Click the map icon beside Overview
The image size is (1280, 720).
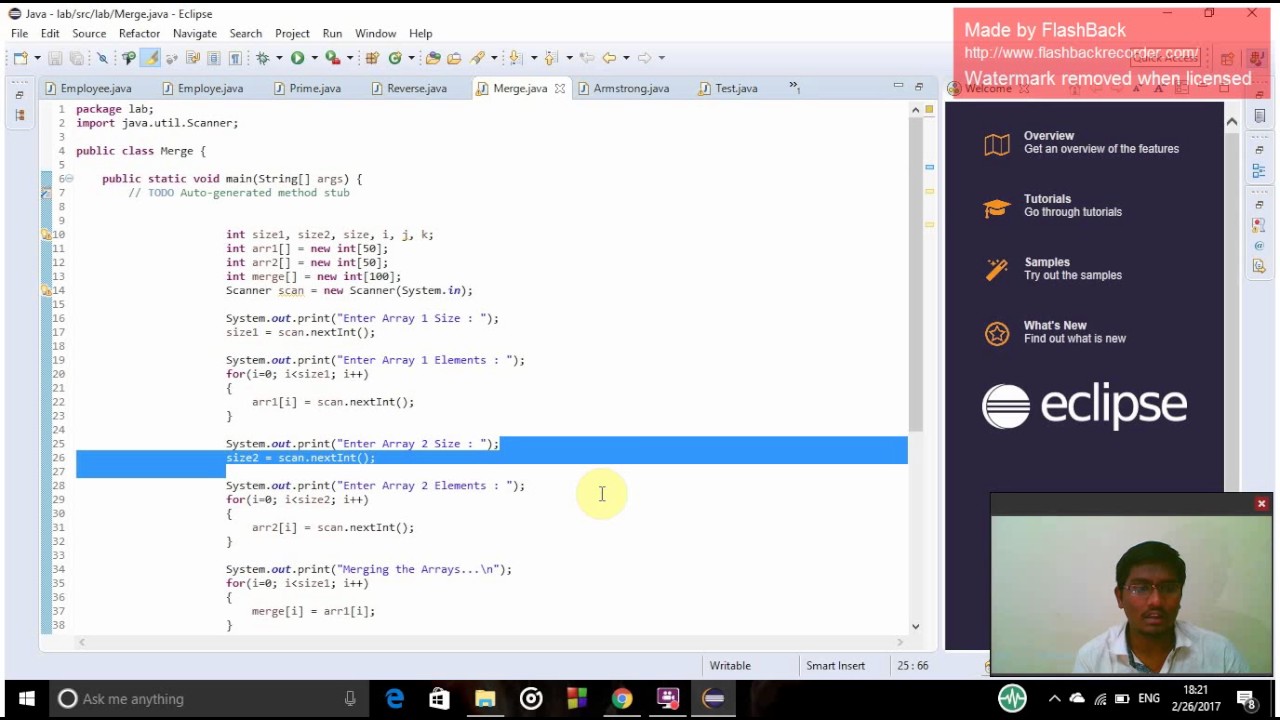pyautogui.click(x=997, y=145)
